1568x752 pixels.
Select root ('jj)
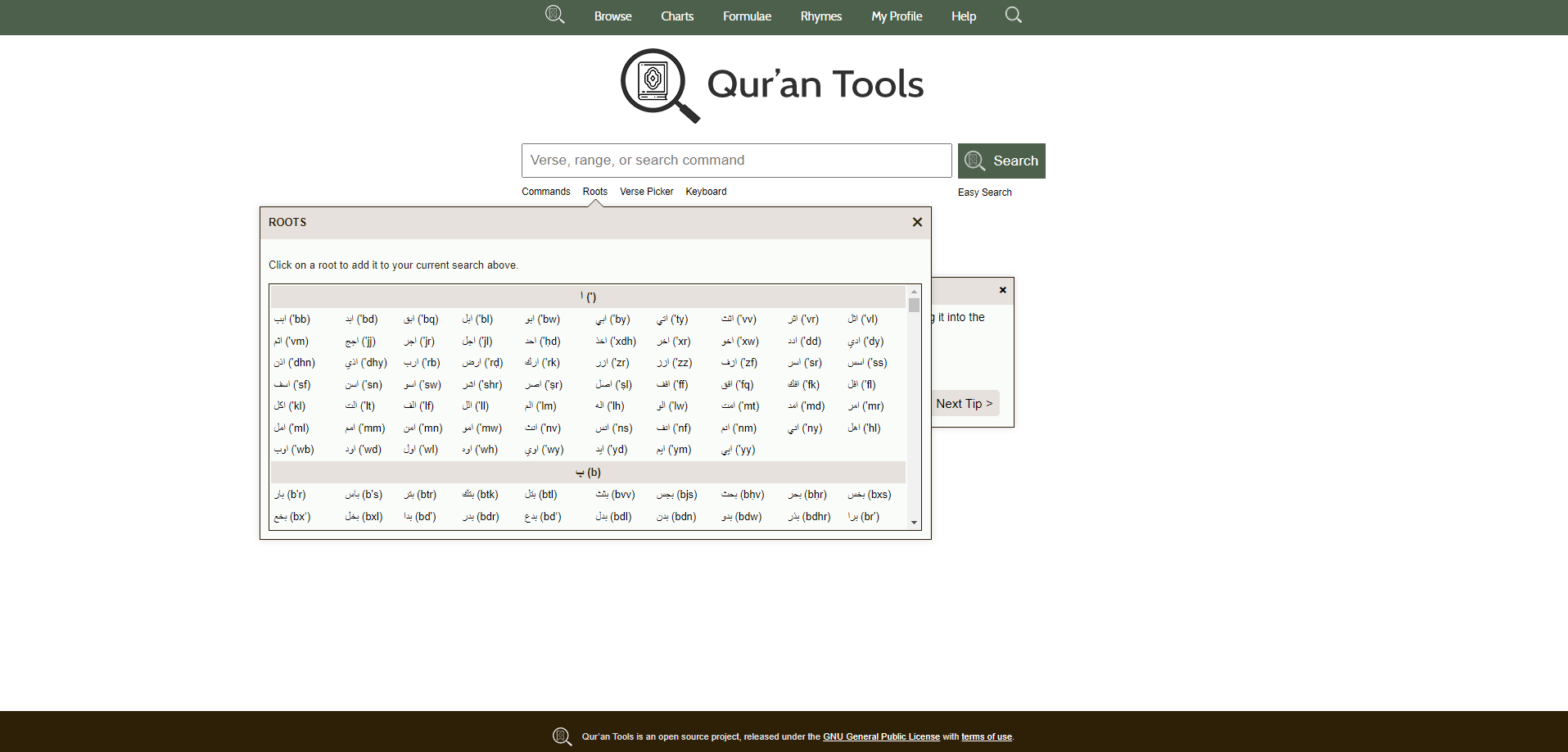click(360, 342)
